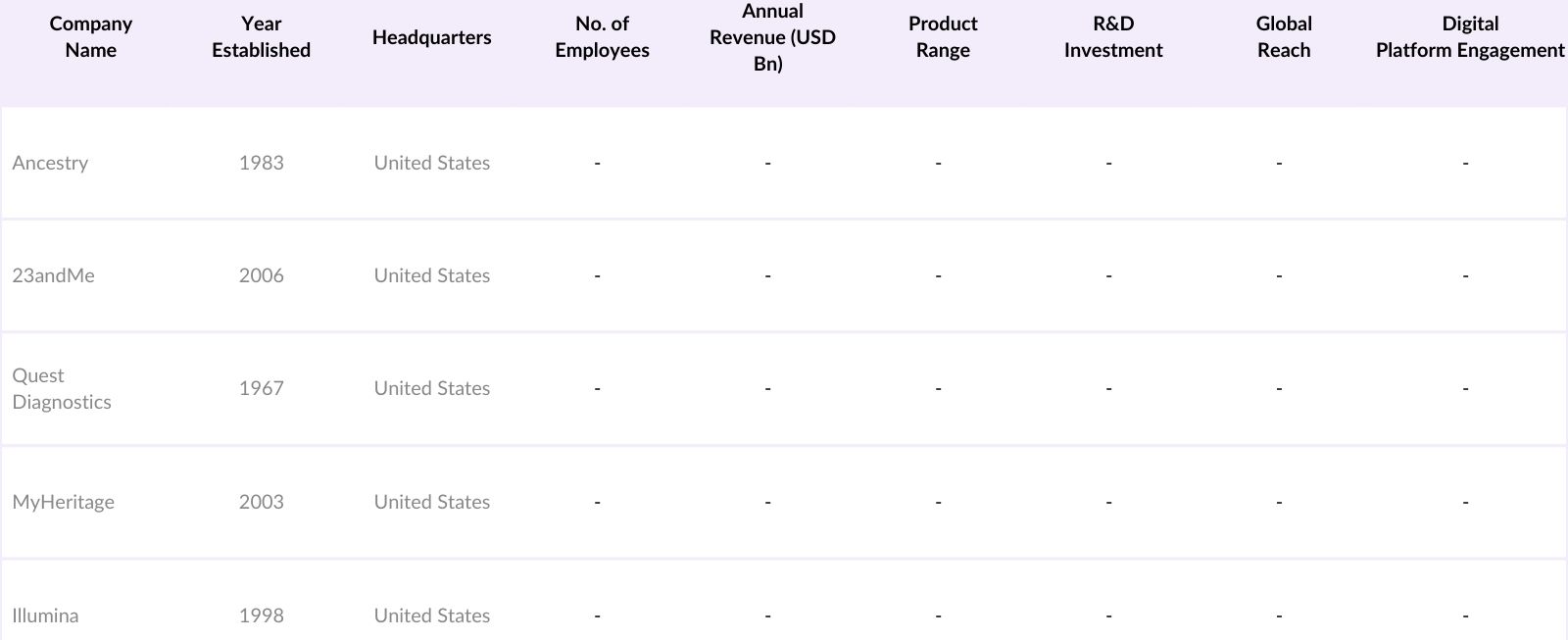Image resolution: width=1568 pixels, height=640 pixels.
Task: Select the Illumina company name cell
Action: (x=45, y=615)
